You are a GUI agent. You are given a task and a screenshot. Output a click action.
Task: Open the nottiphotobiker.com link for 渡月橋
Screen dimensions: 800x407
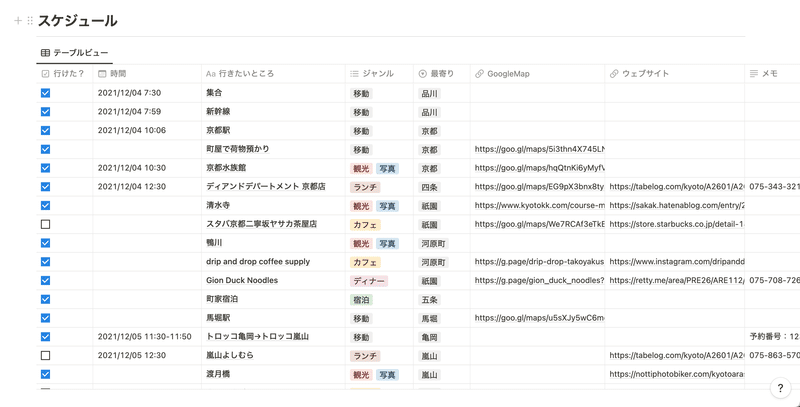coord(677,374)
